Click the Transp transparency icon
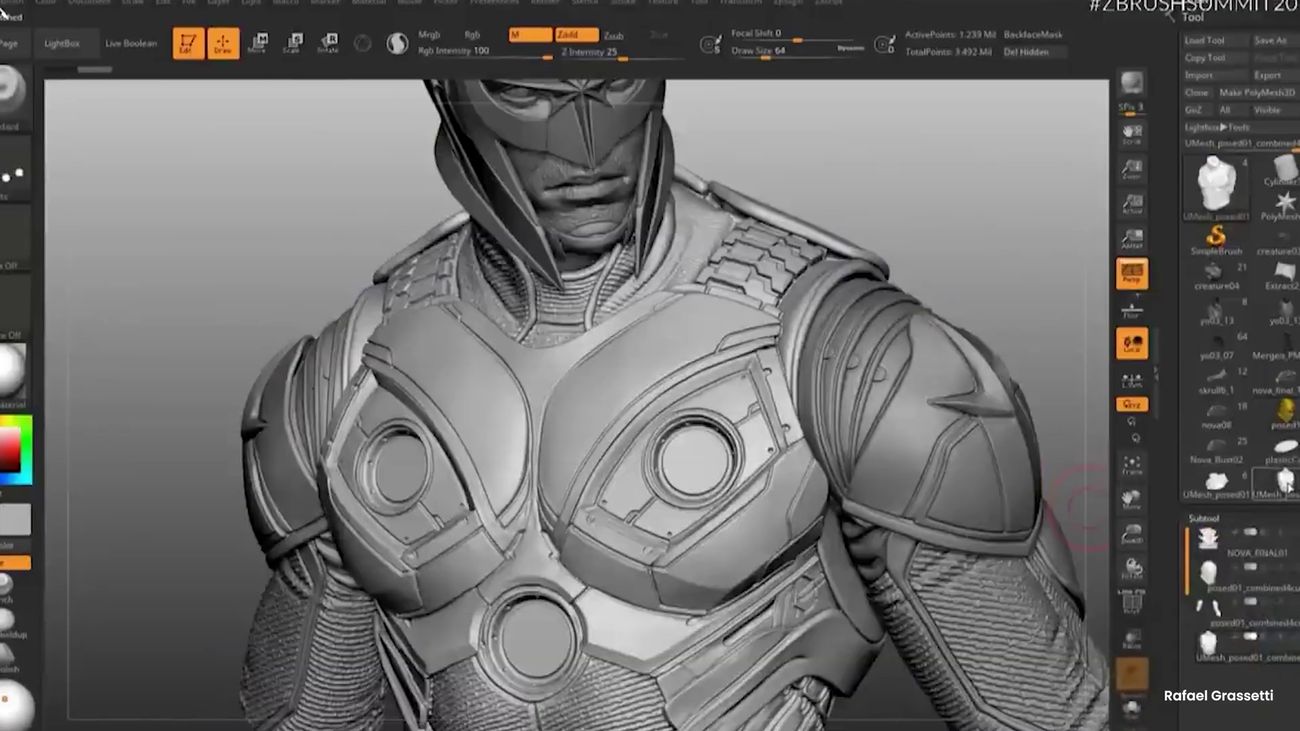This screenshot has width=1300, height=731. point(1132,640)
